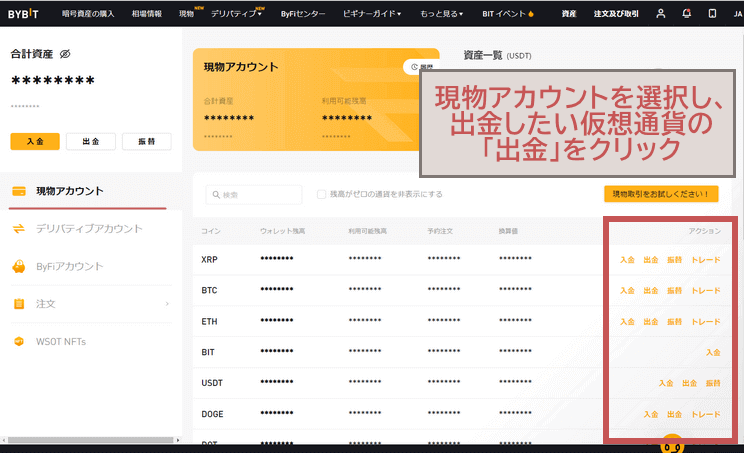Image resolution: width=744 pixels, height=453 pixels.
Task: Click 入金 in USDT row
Action: tap(666, 383)
